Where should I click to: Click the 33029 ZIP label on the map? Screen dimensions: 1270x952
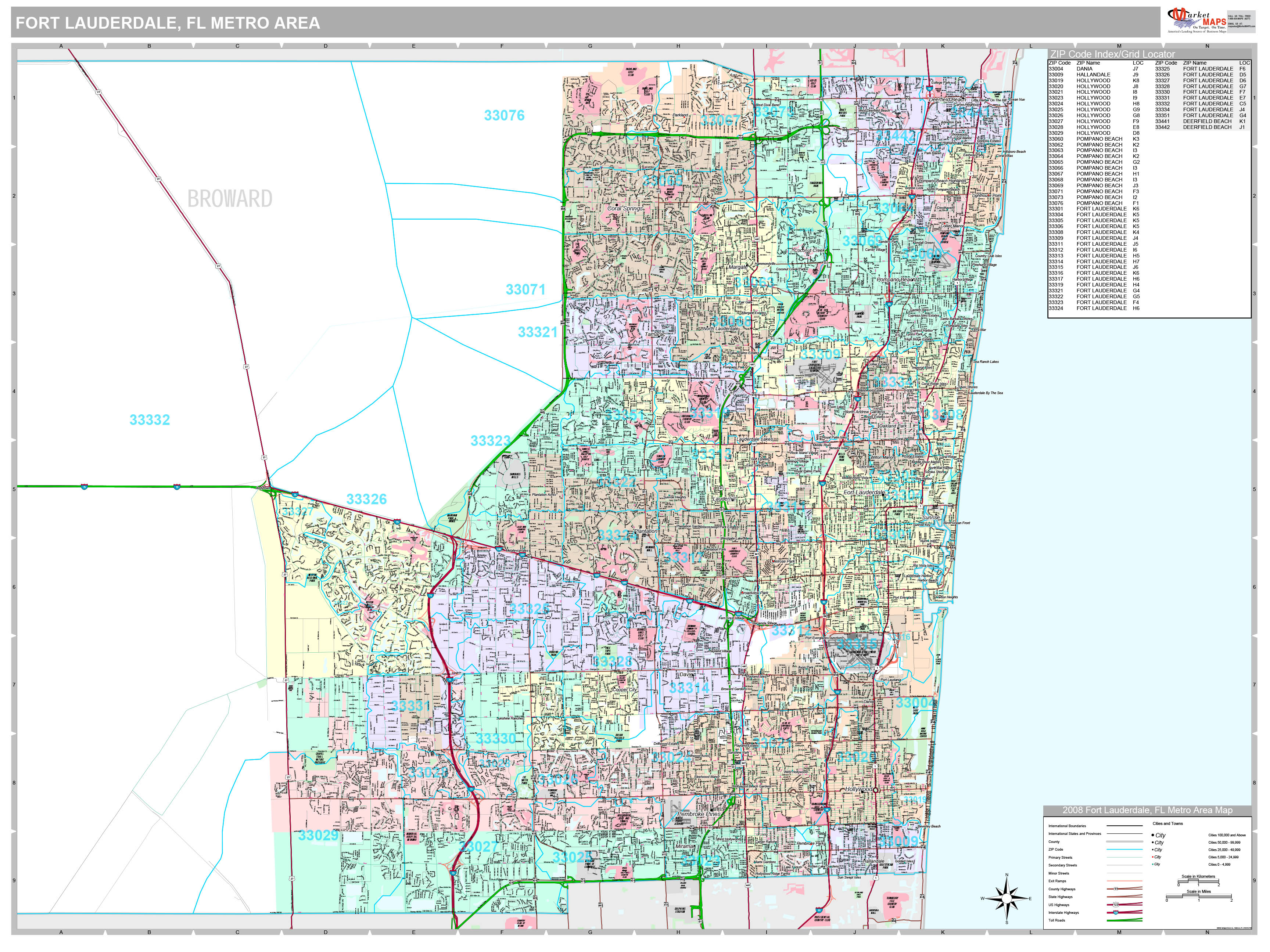click(318, 835)
